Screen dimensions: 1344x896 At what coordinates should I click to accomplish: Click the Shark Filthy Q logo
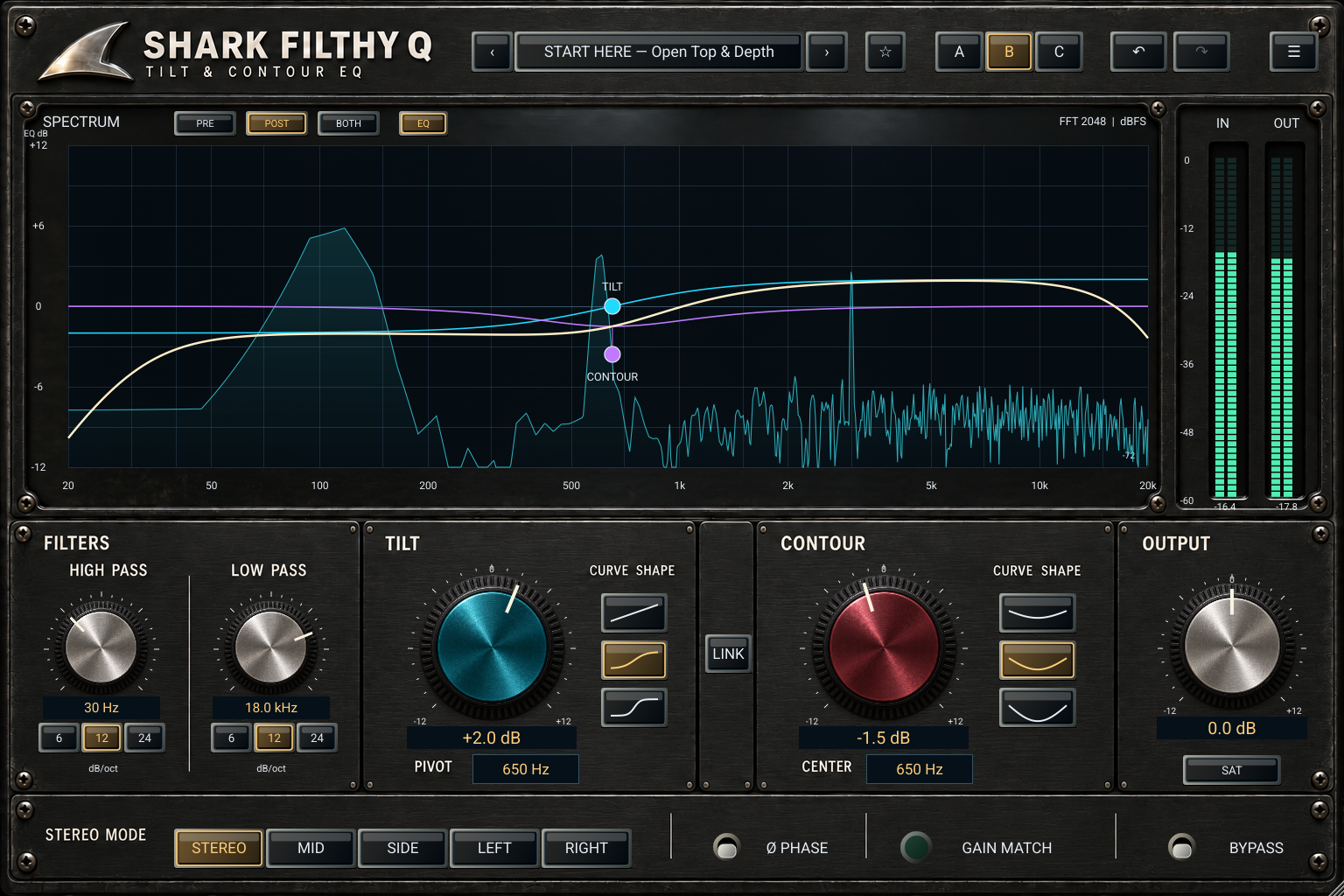(236, 52)
